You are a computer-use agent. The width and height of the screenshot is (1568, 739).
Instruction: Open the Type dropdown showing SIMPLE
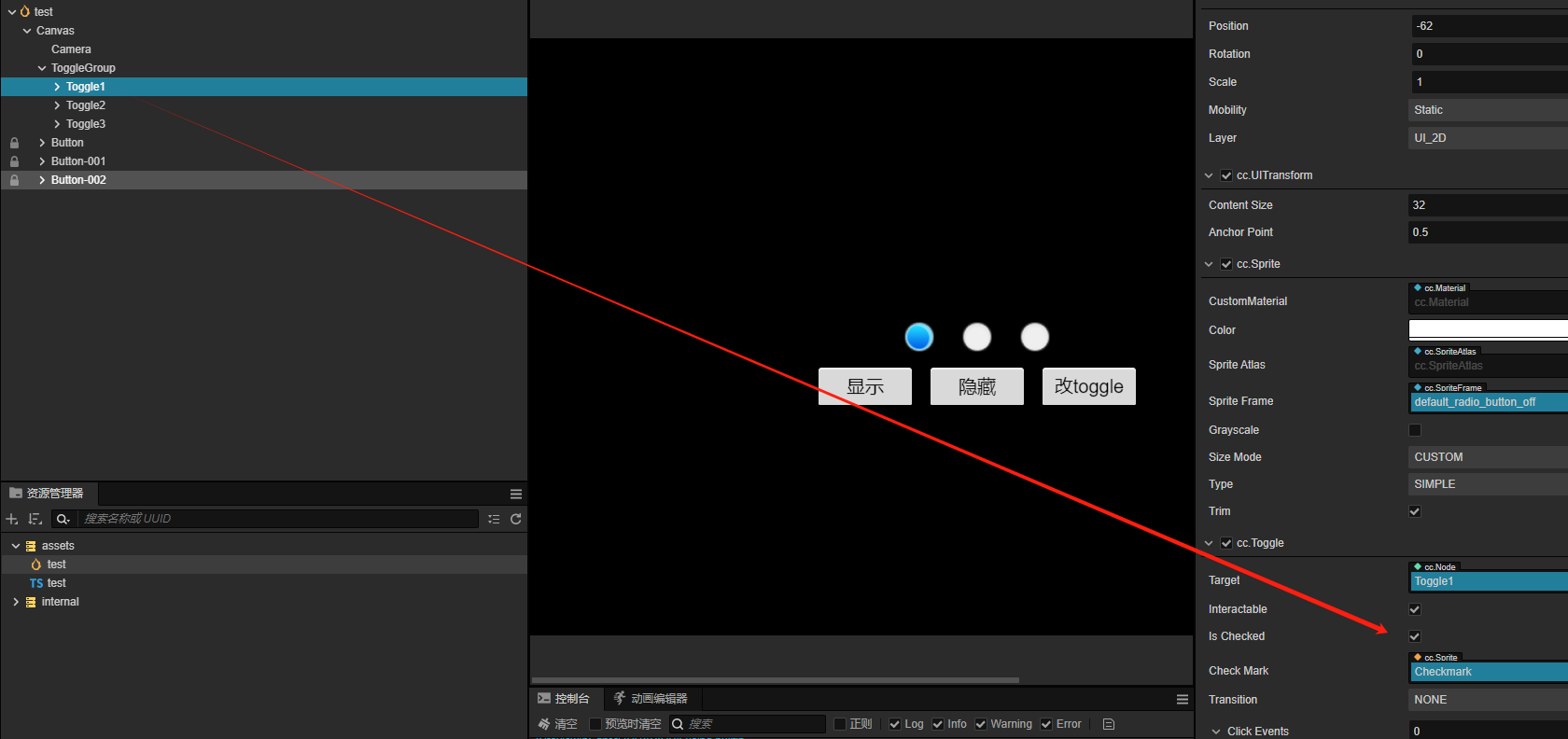tap(1488, 484)
